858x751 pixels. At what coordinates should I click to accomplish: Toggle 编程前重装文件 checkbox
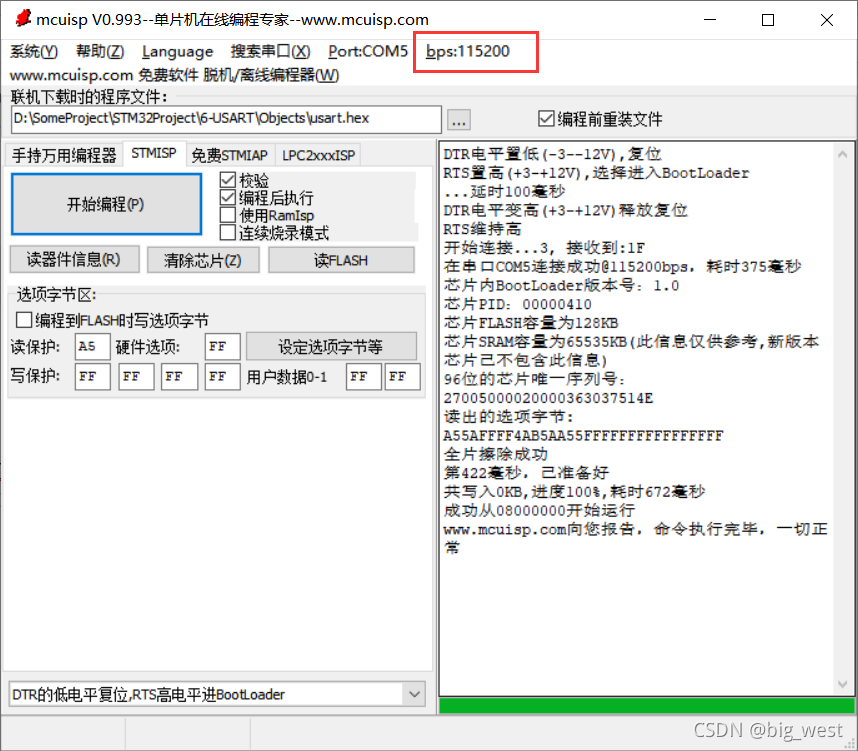(600, 119)
